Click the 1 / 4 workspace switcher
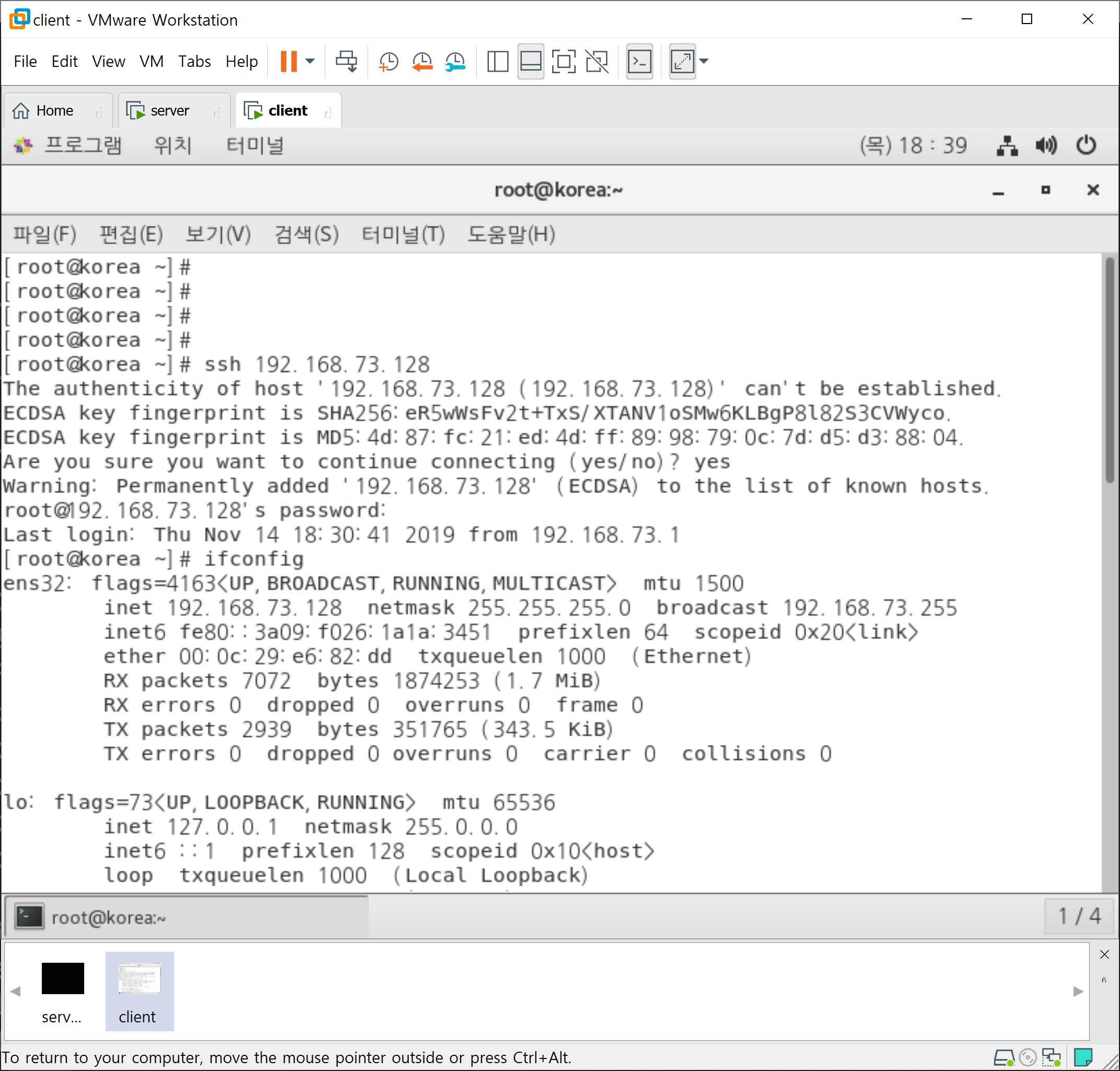The image size is (1120, 1071). pyautogui.click(x=1079, y=916)
